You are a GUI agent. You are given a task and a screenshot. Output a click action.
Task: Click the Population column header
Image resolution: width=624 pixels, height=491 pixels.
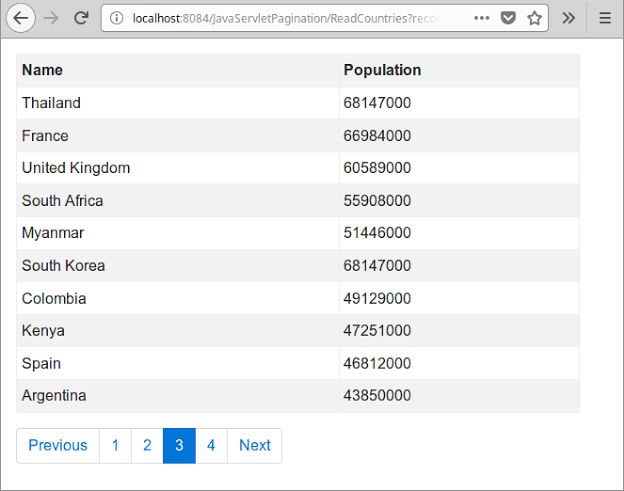[382, 70]
